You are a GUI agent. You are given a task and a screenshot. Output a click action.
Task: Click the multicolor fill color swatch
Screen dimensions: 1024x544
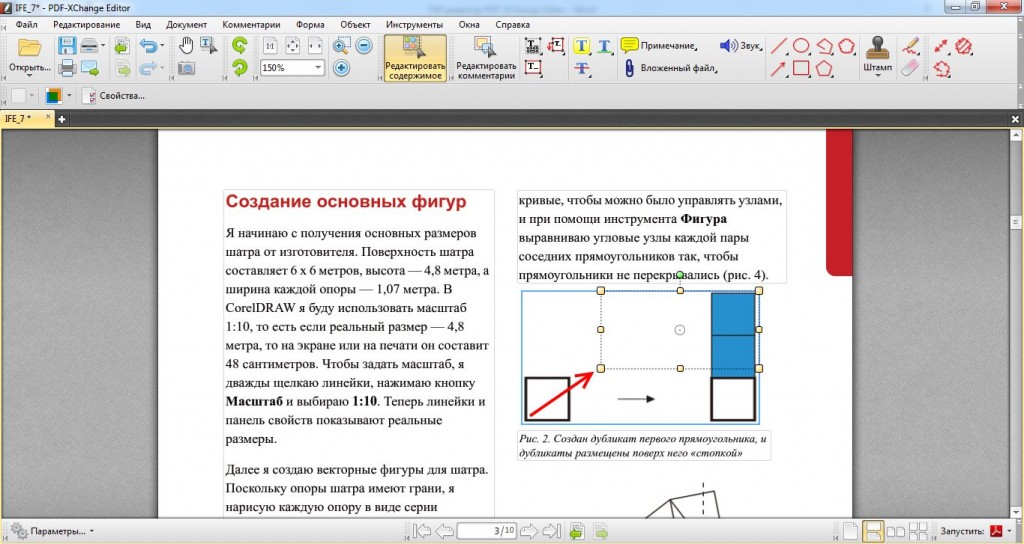(54, 95)
